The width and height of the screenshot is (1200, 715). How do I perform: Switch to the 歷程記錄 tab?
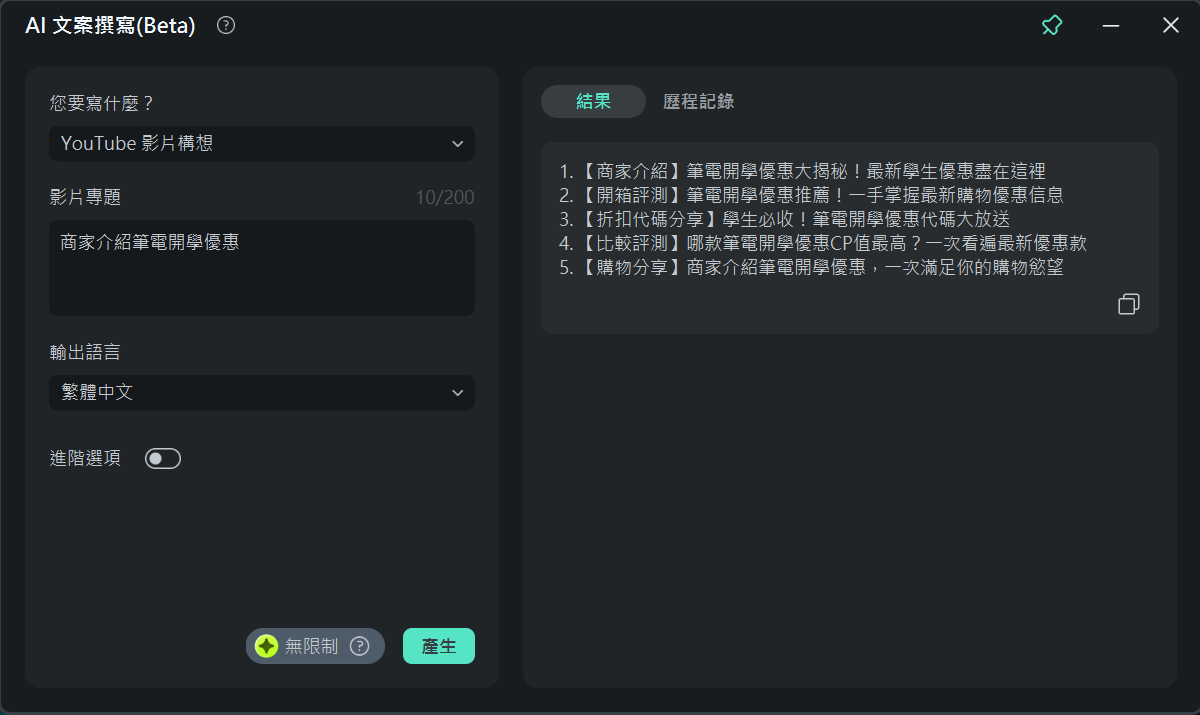[x=699, y=101]
